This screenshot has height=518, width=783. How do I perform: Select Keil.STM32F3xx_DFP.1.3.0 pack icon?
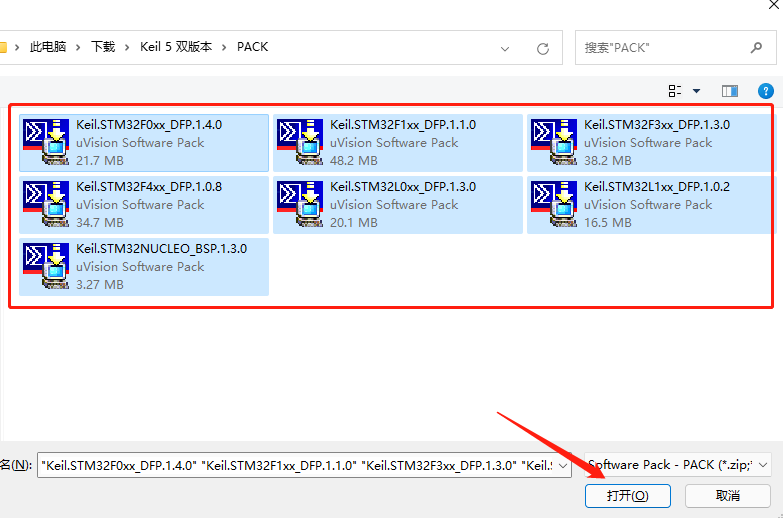point(554,142)
